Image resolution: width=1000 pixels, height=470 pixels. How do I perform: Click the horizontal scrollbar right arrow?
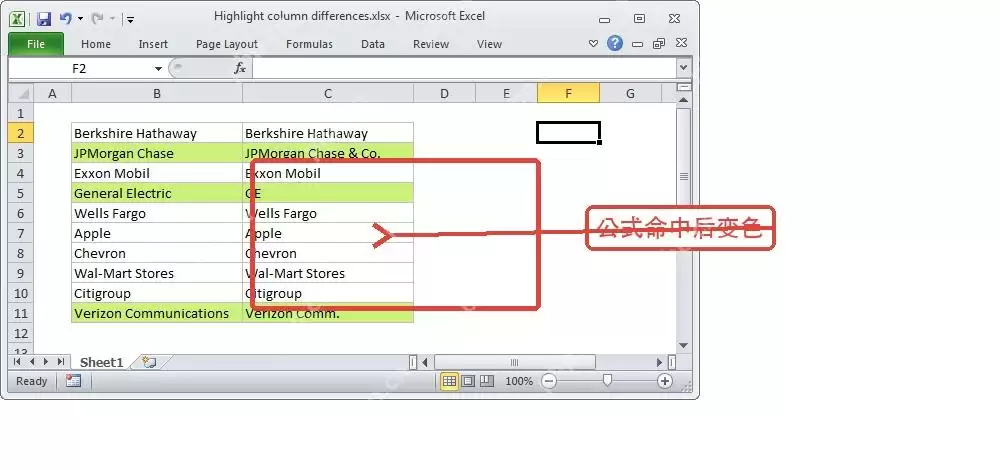660,362
